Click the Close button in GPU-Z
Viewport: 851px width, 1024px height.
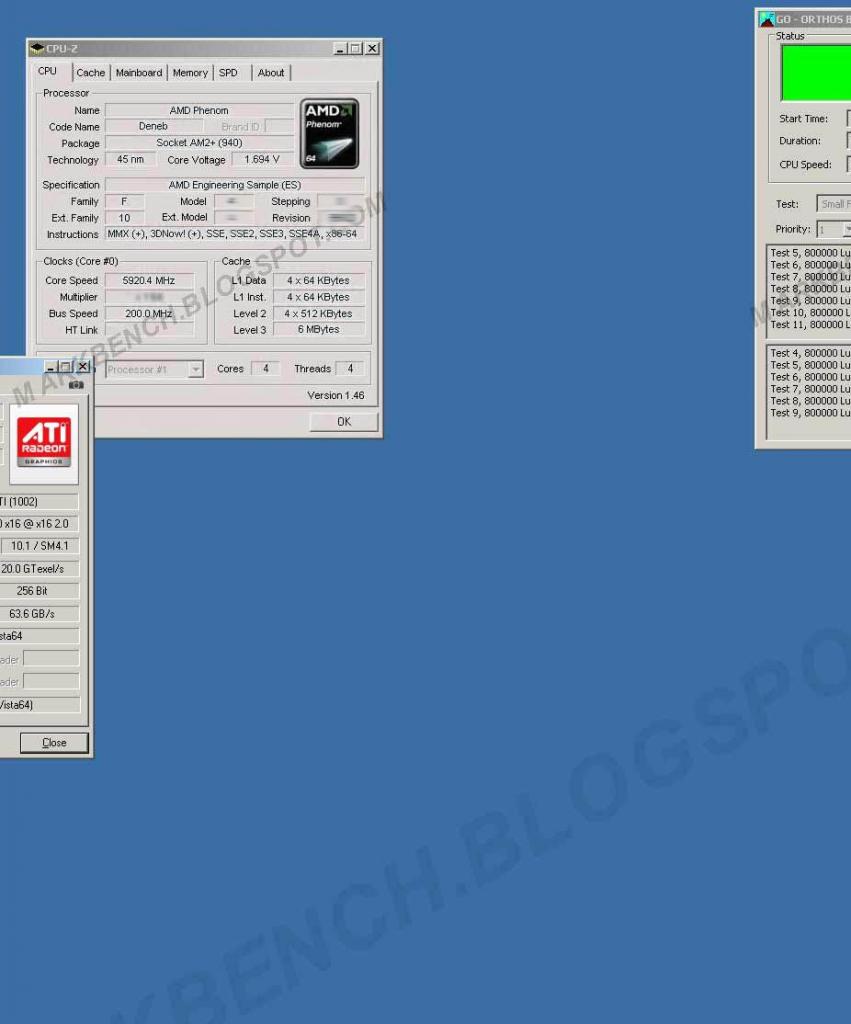[x=54, y=743]
